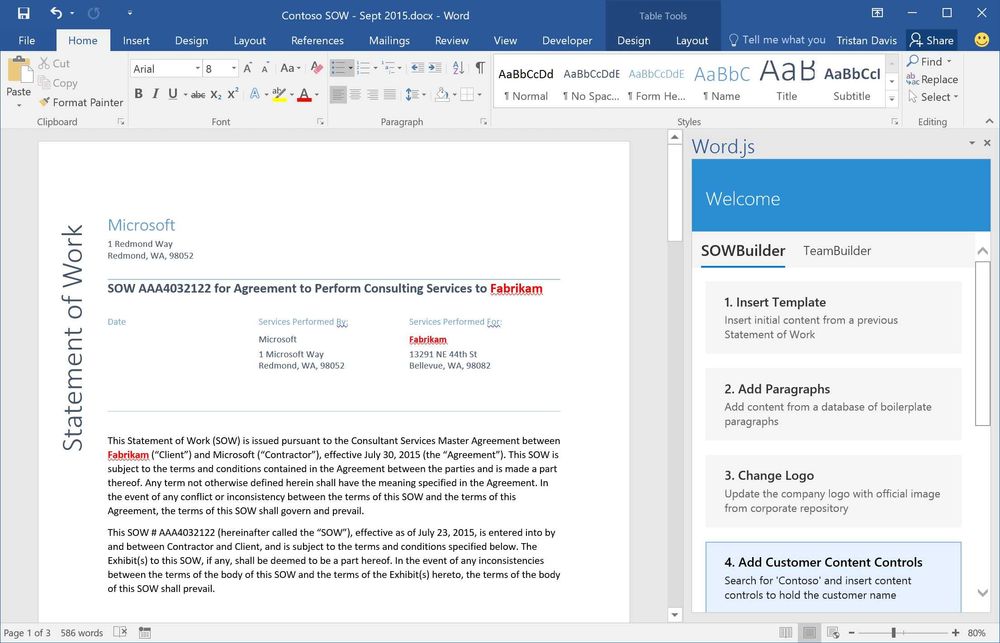Click the zoom in plus button
This screenshot has height=643, width=1000.
(955, 632)
